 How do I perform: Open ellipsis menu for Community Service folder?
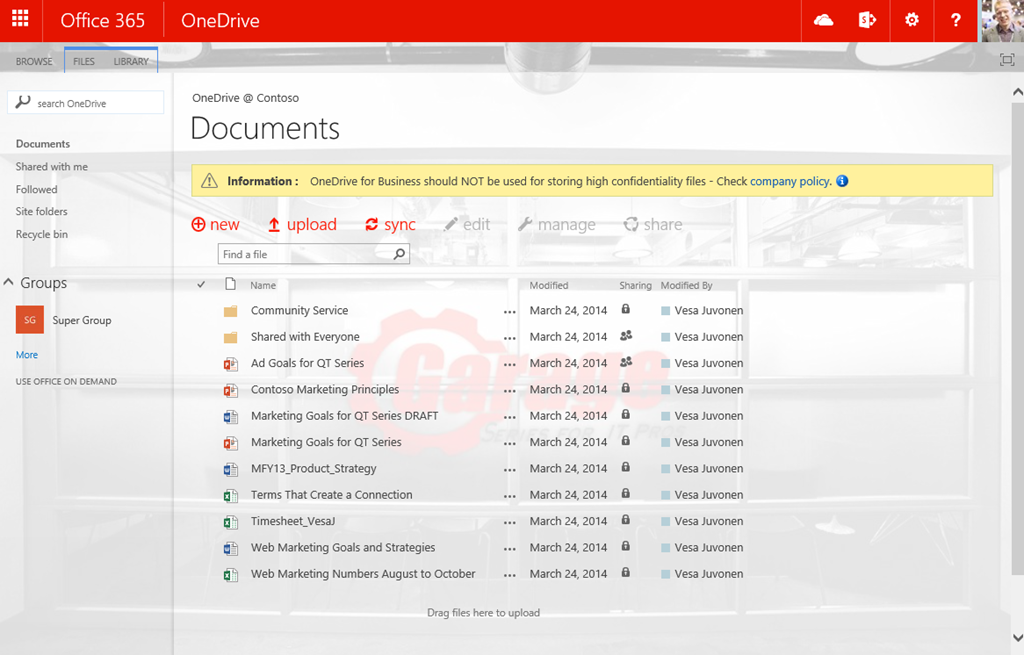(x=510, y=311)
